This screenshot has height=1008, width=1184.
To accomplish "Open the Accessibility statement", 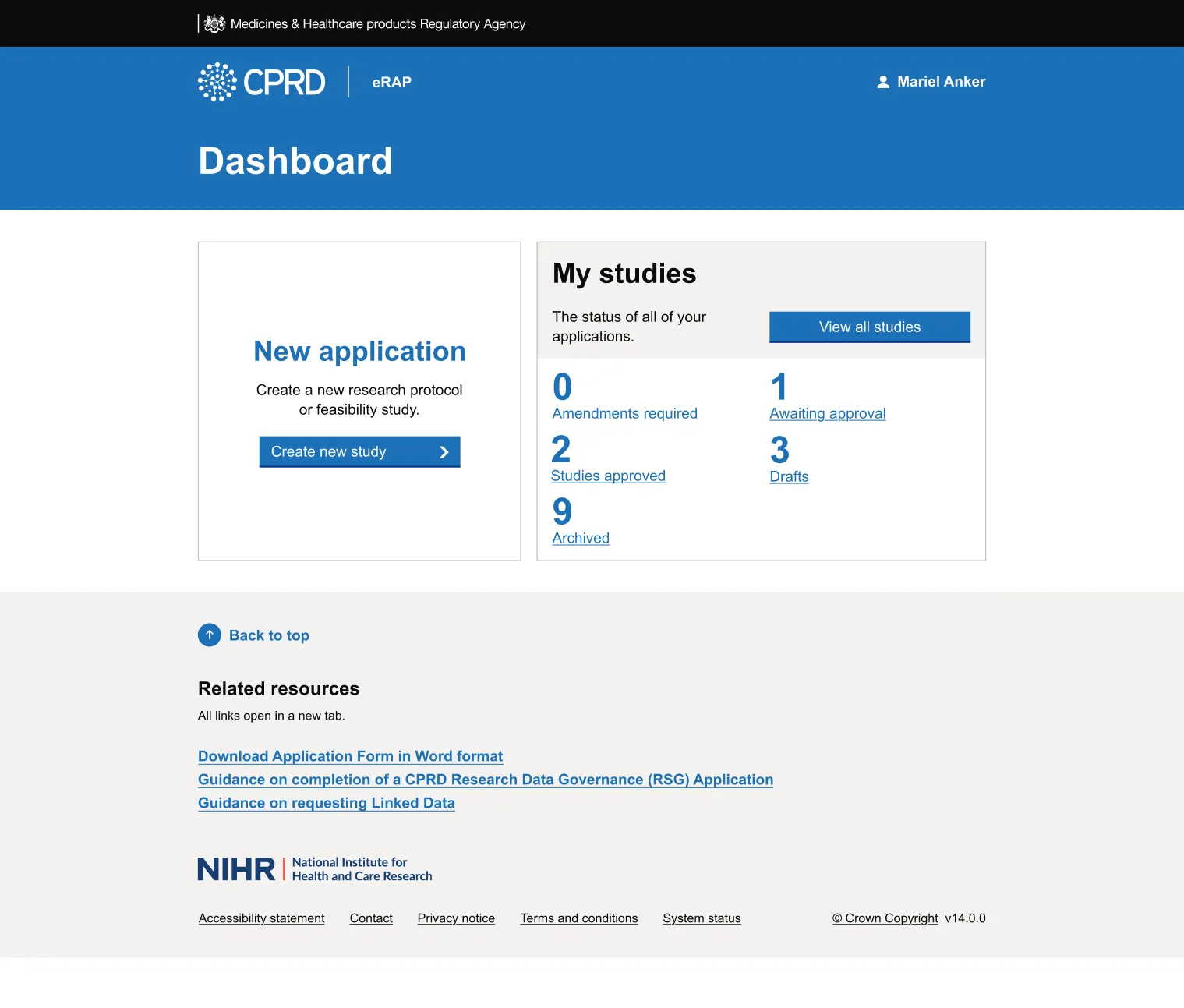I will click(261, 918).
